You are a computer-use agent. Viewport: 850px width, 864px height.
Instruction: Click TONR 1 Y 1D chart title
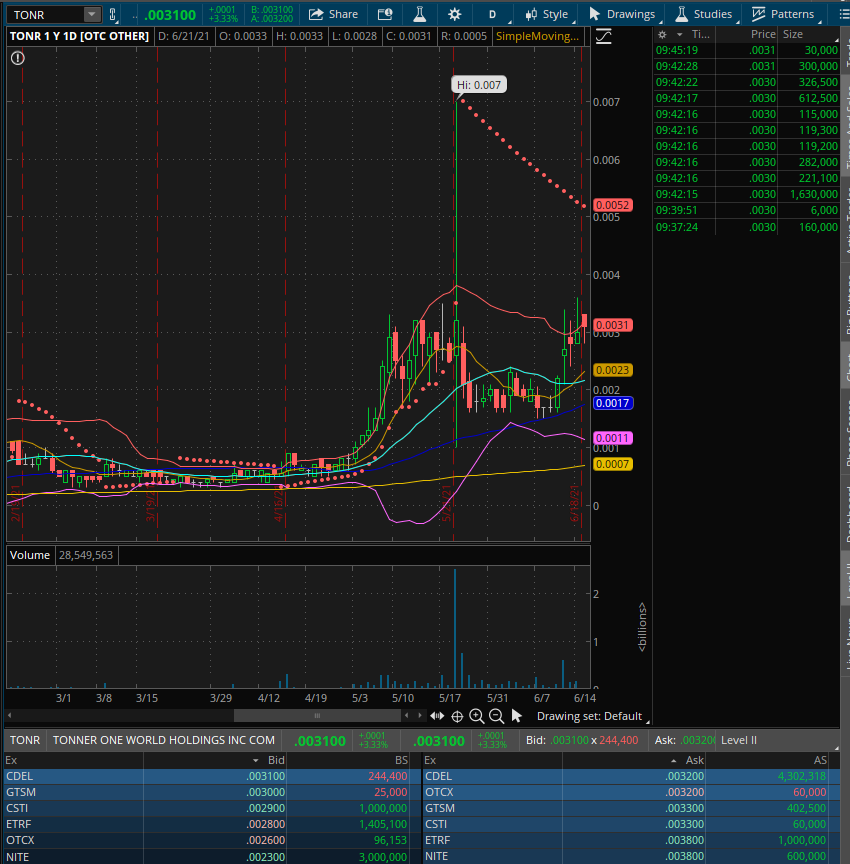tap(79, 36)
